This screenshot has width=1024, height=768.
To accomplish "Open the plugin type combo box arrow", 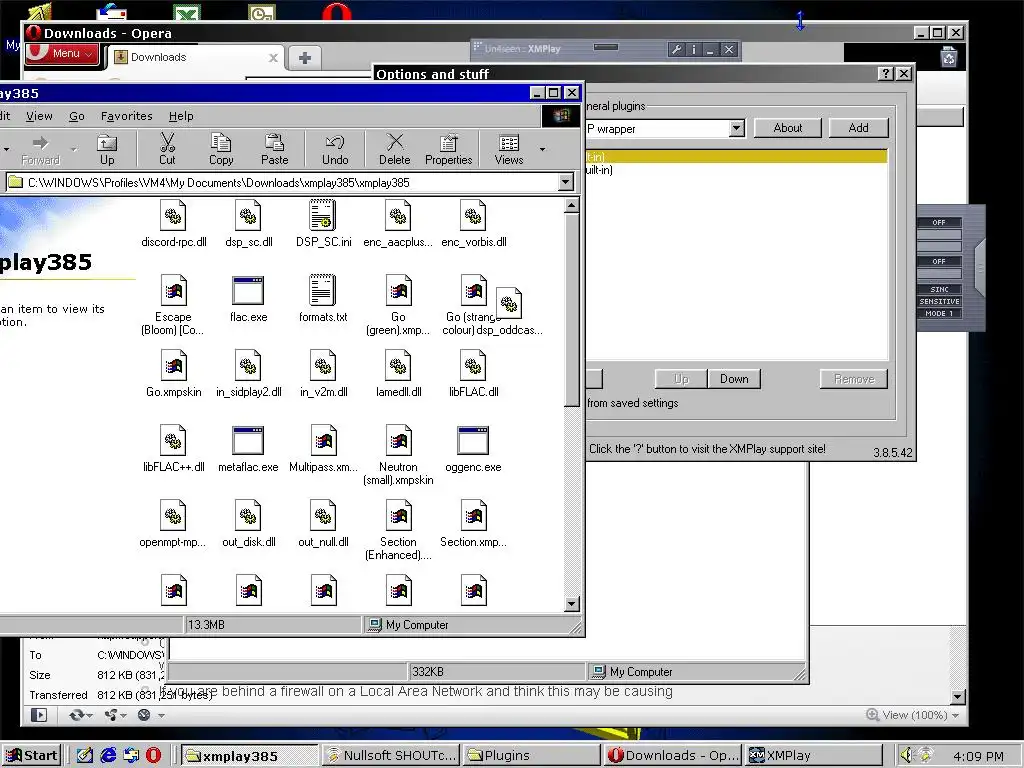I will tap(737, 128).
